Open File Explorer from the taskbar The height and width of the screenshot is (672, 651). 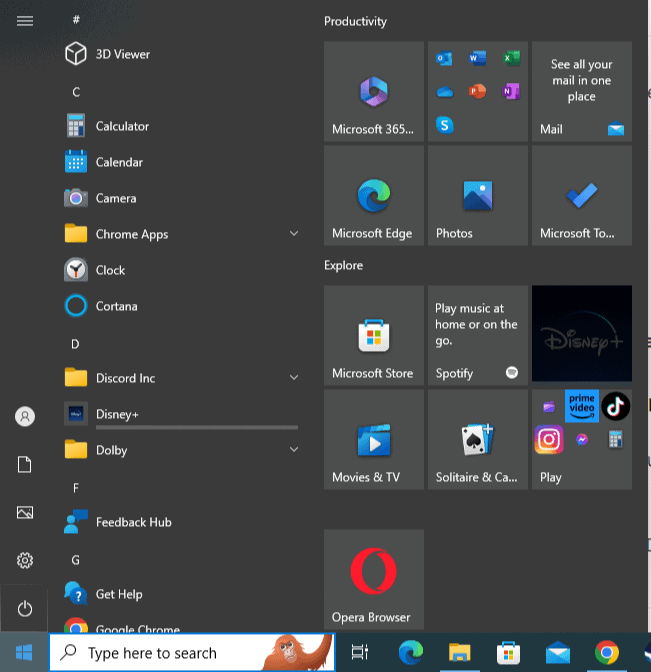tap(459, 652)
